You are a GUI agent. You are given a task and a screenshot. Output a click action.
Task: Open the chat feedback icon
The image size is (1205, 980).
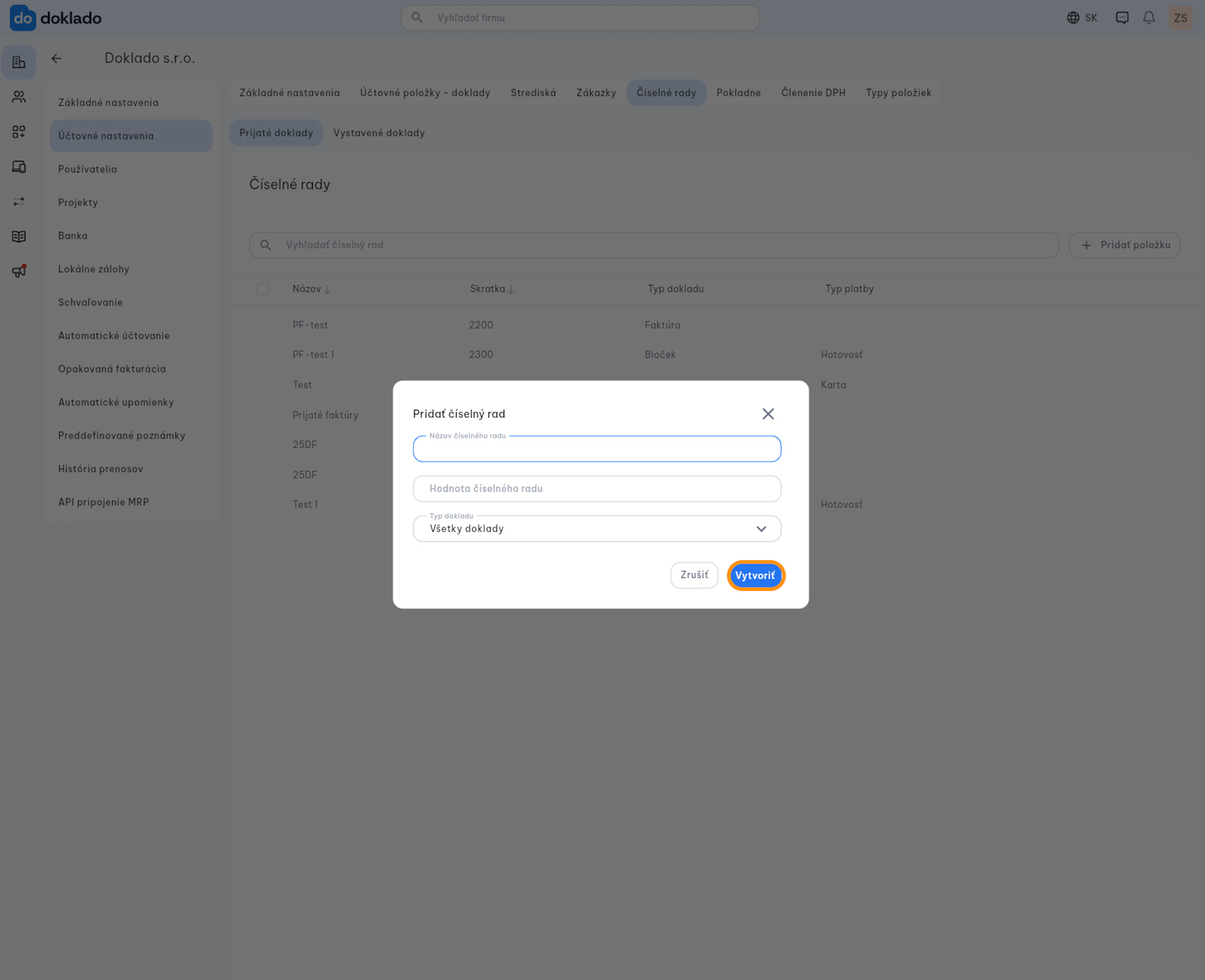(1122, 18)
